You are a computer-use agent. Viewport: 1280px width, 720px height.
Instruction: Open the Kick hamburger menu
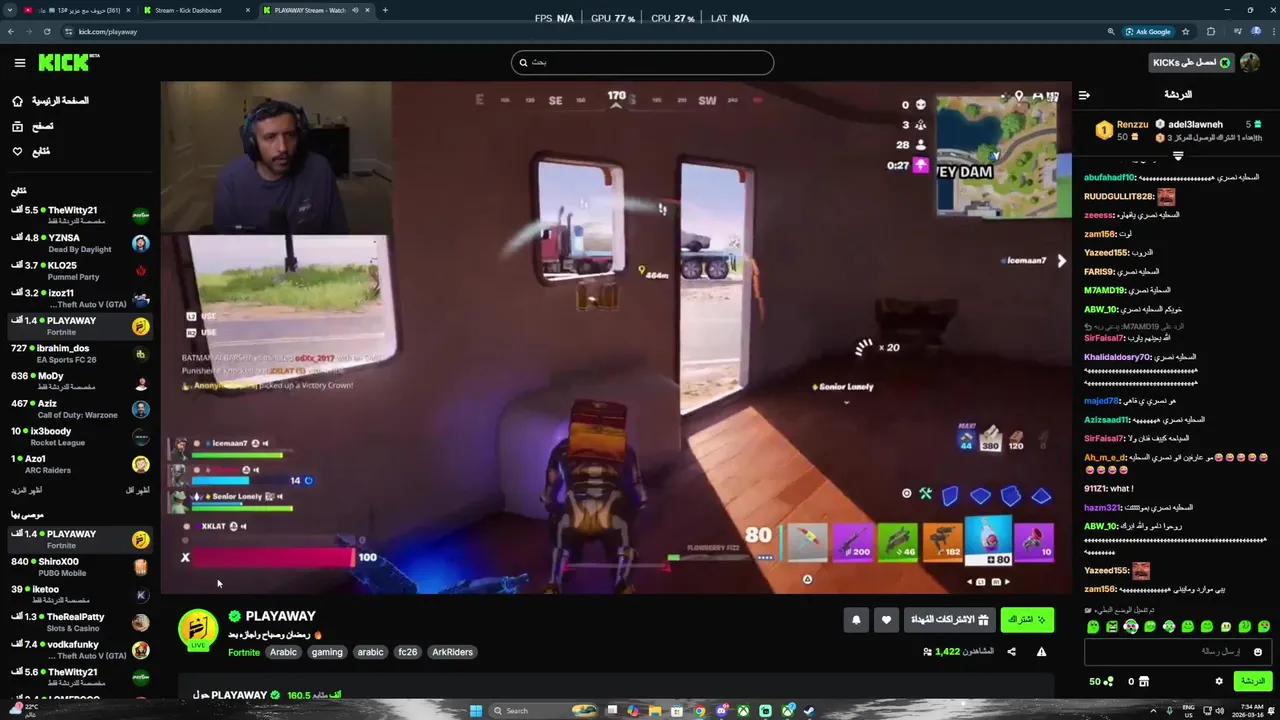click(19, 63)
